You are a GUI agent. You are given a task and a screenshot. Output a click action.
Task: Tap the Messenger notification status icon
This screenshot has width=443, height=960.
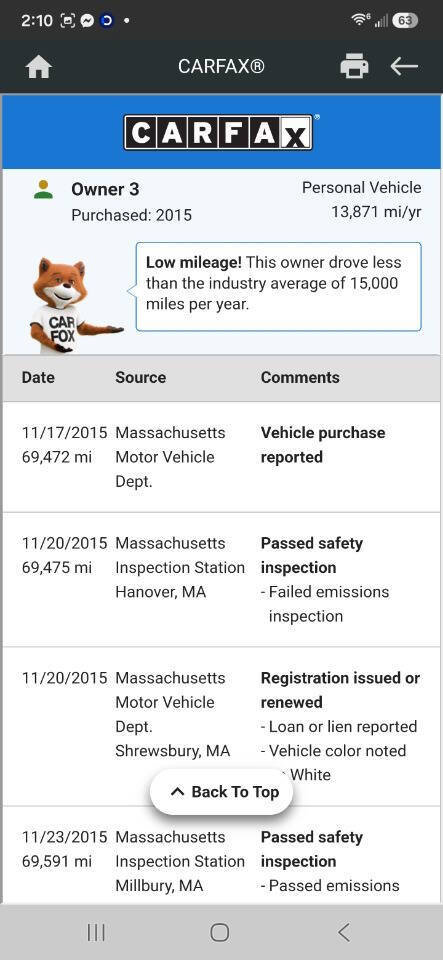(87, 20)
